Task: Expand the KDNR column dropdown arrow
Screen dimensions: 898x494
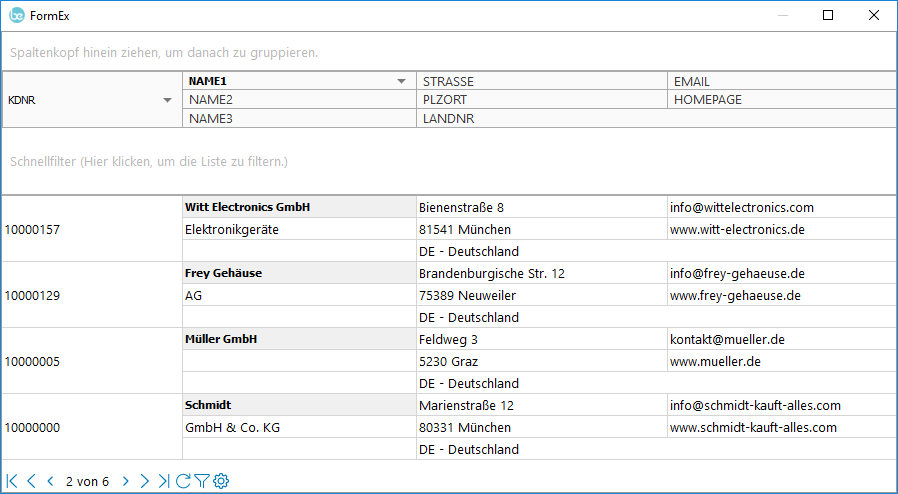Action: [x=167, y=100]
